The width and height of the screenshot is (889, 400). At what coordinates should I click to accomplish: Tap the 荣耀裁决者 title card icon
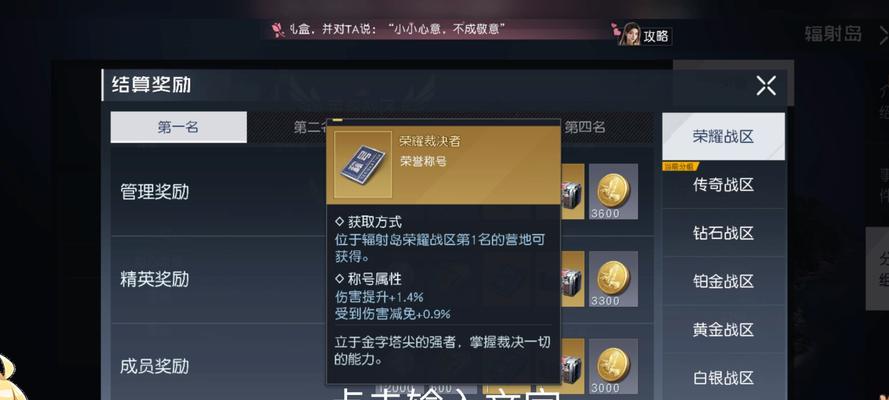pyautogui.click(x=363, y=165)
